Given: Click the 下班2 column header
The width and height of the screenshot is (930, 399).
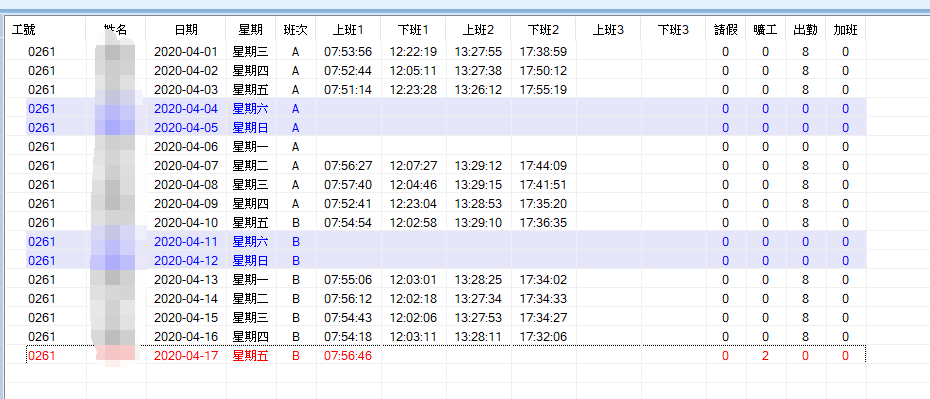Looking at the screenshot, I should click(543, 30).
